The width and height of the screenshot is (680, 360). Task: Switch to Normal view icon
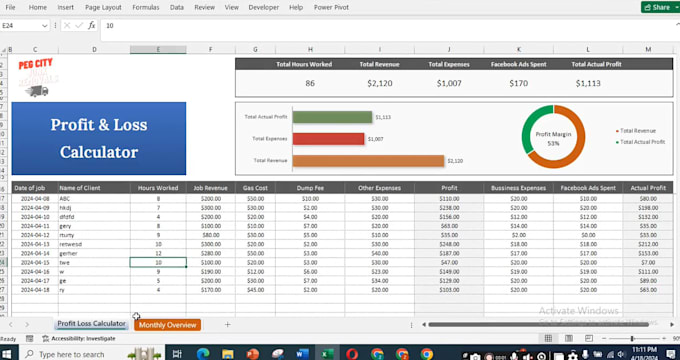pos(548,338)
